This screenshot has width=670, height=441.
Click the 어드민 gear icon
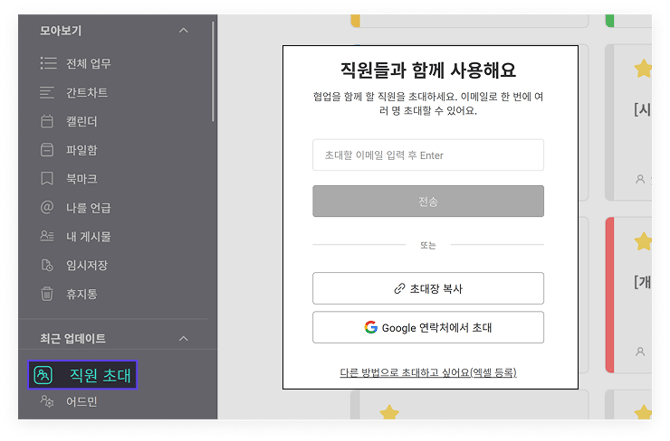point(46,402)
